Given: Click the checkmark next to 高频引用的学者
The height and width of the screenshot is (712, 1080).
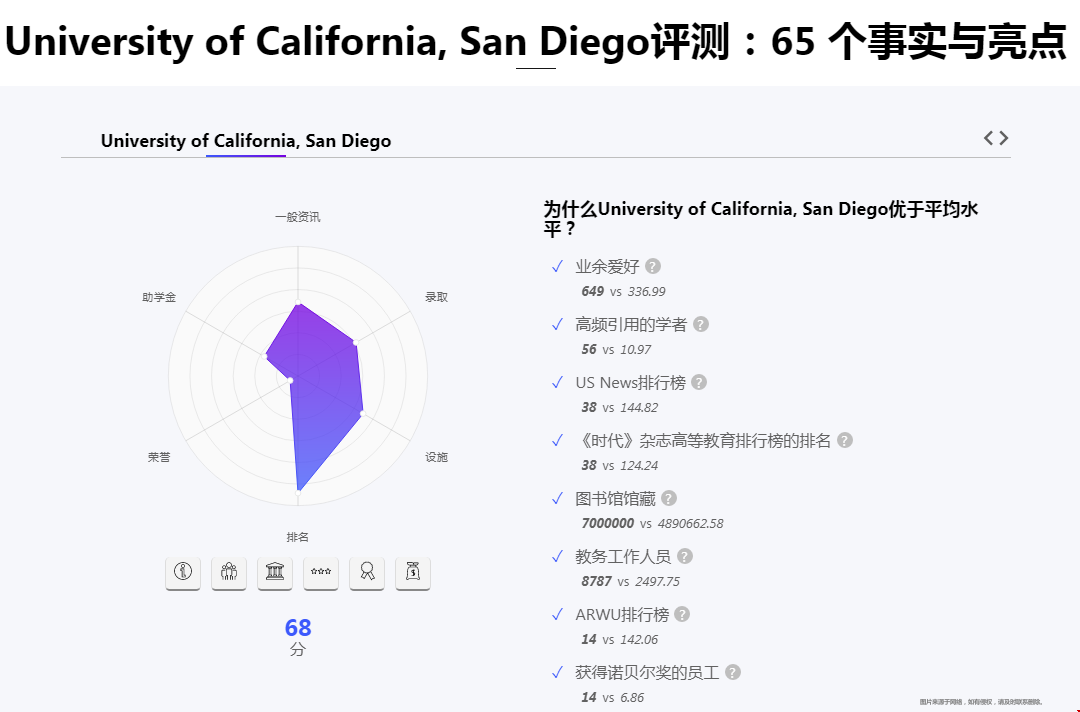Looking at the screenshot, I should pyautogui.click(x=557, y=324).
